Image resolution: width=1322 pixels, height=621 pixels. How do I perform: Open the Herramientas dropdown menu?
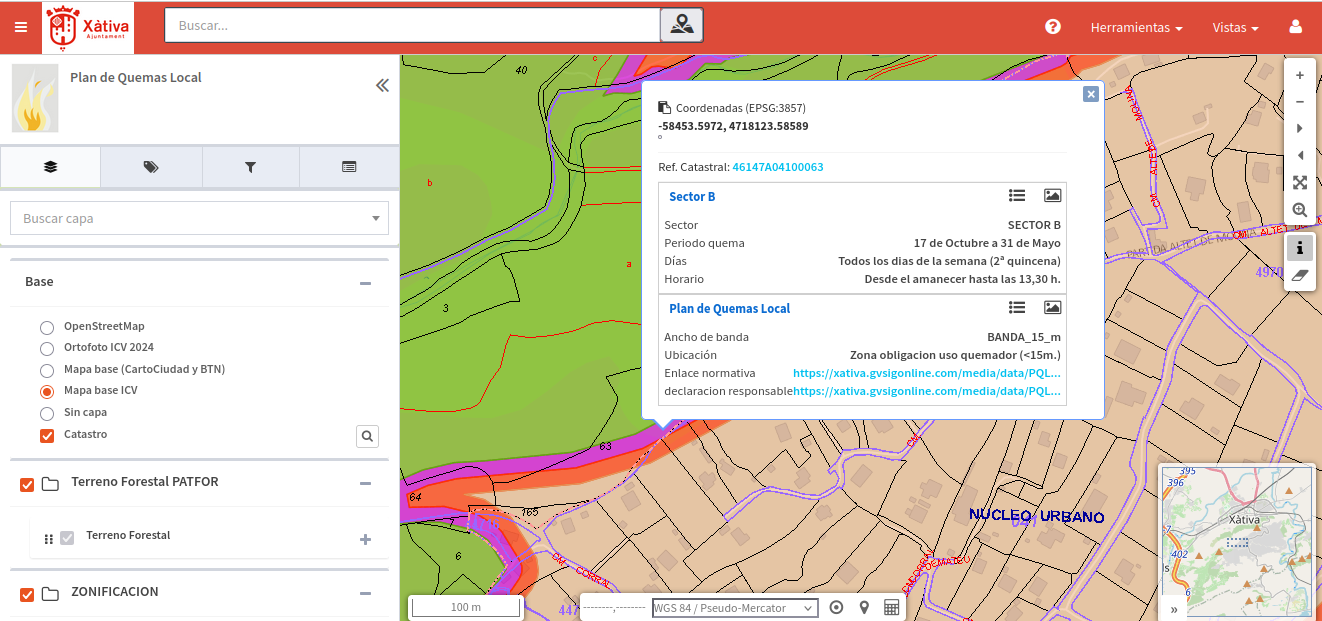(1136, 28)
